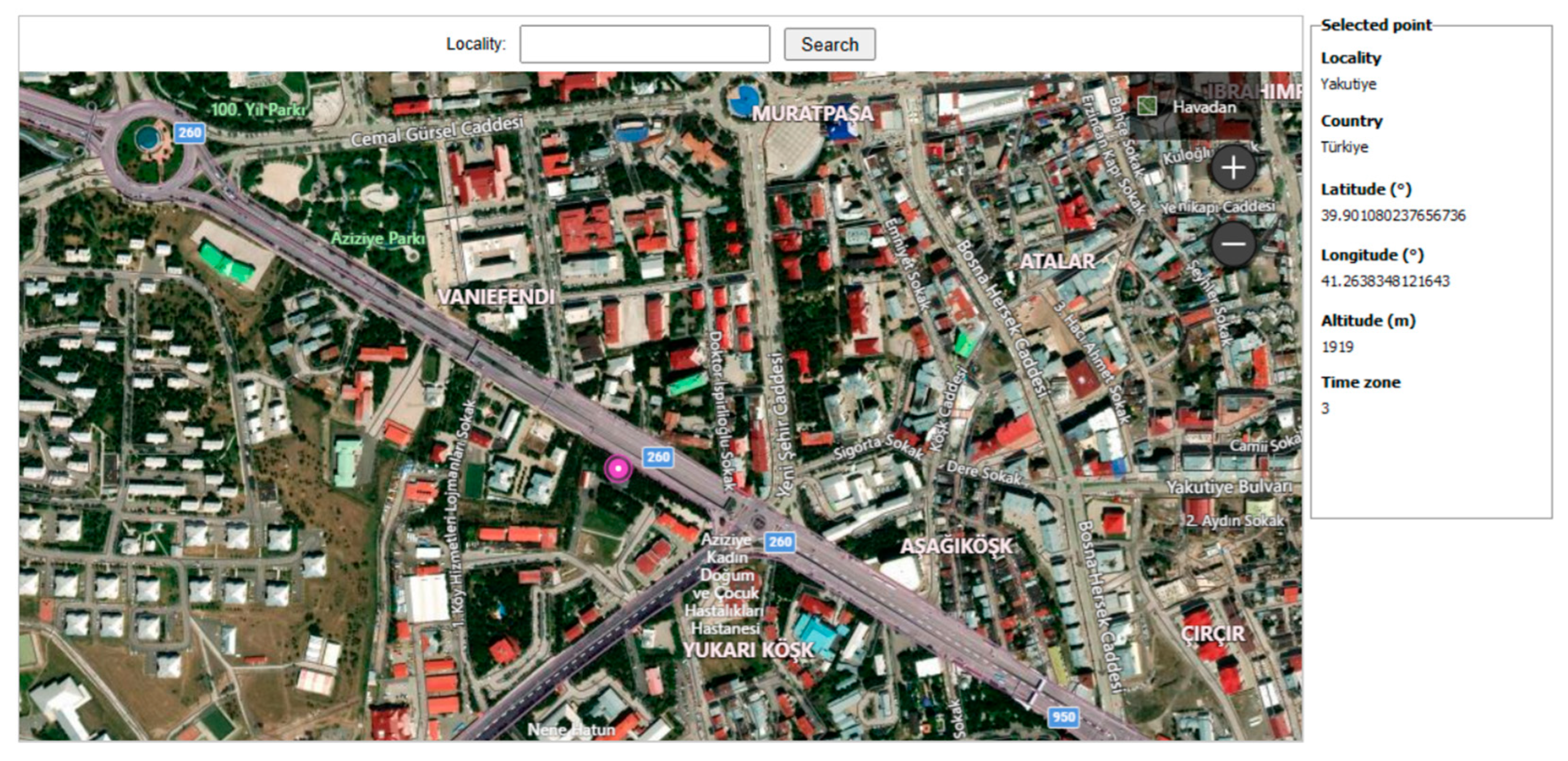This screenshot has height=761, width=1568.
Task: Focus the Locality text field
Action: tap(644, 44)
